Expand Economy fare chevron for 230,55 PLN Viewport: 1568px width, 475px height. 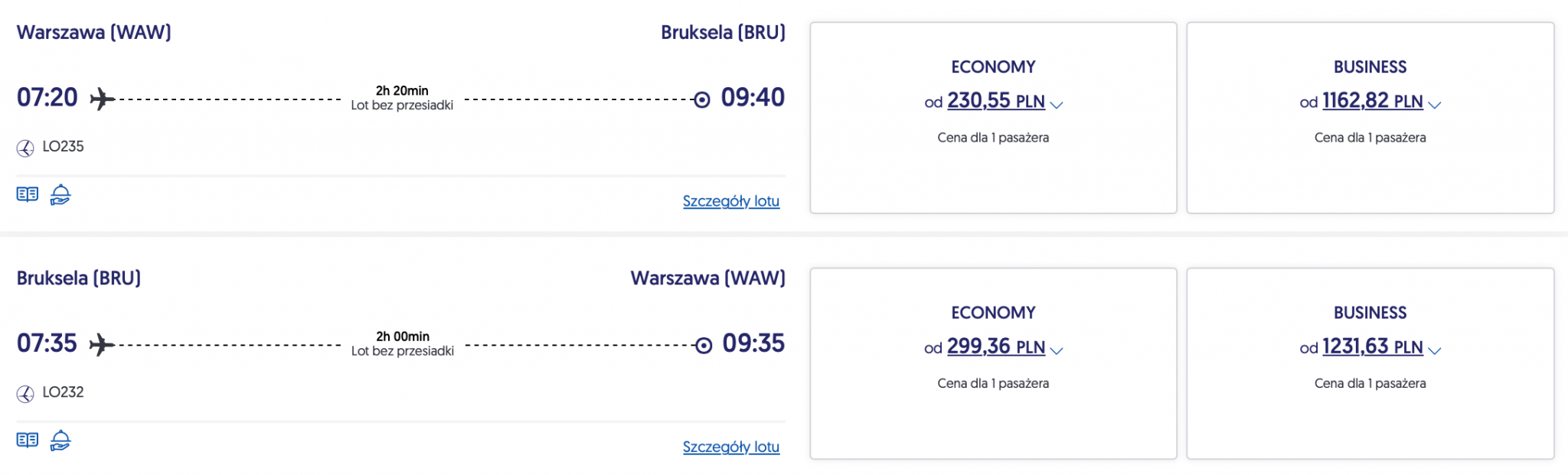coord(1057,105)
